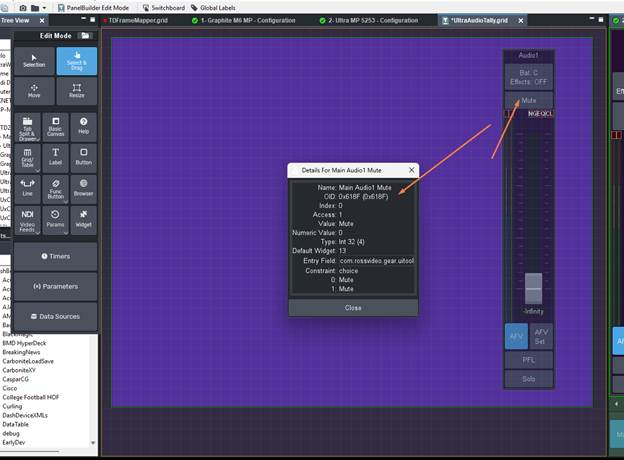Click the Bal: C Effects: OFF button

click(x=528, y=77)
